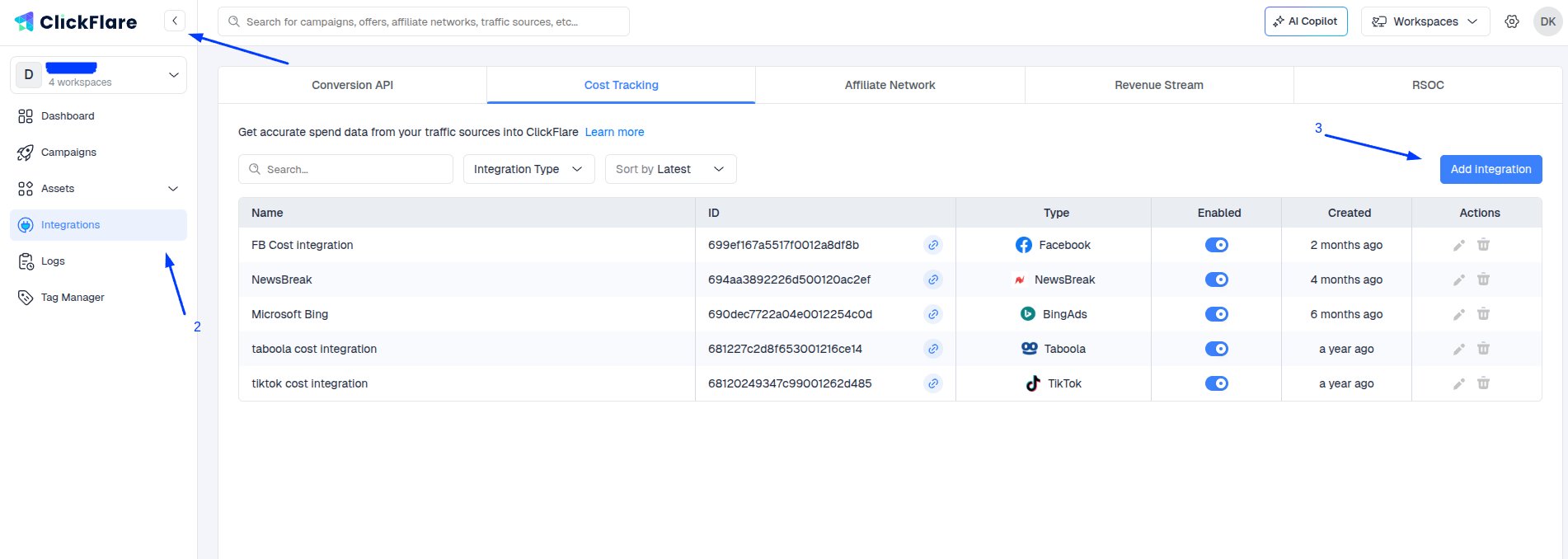This screenshot has height=559, width=1568.
Task: Click the Taboola type icon
Action: [1029, 349]
